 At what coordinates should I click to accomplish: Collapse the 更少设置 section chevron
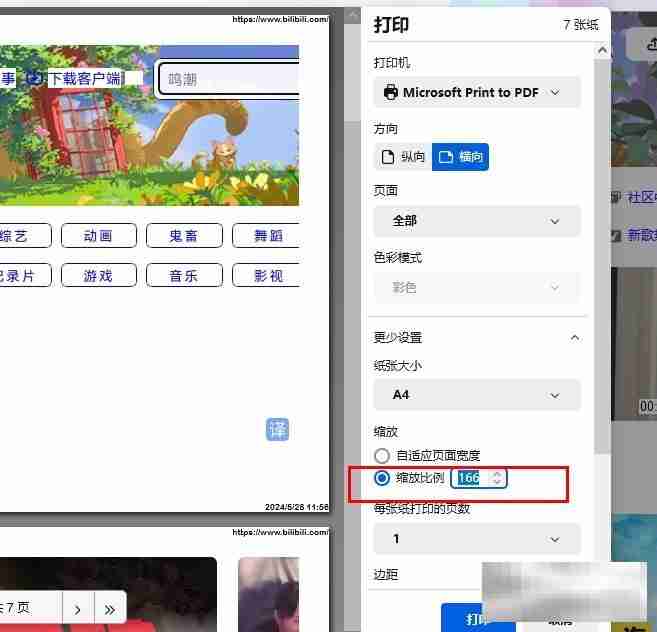(x=574, y=338)
